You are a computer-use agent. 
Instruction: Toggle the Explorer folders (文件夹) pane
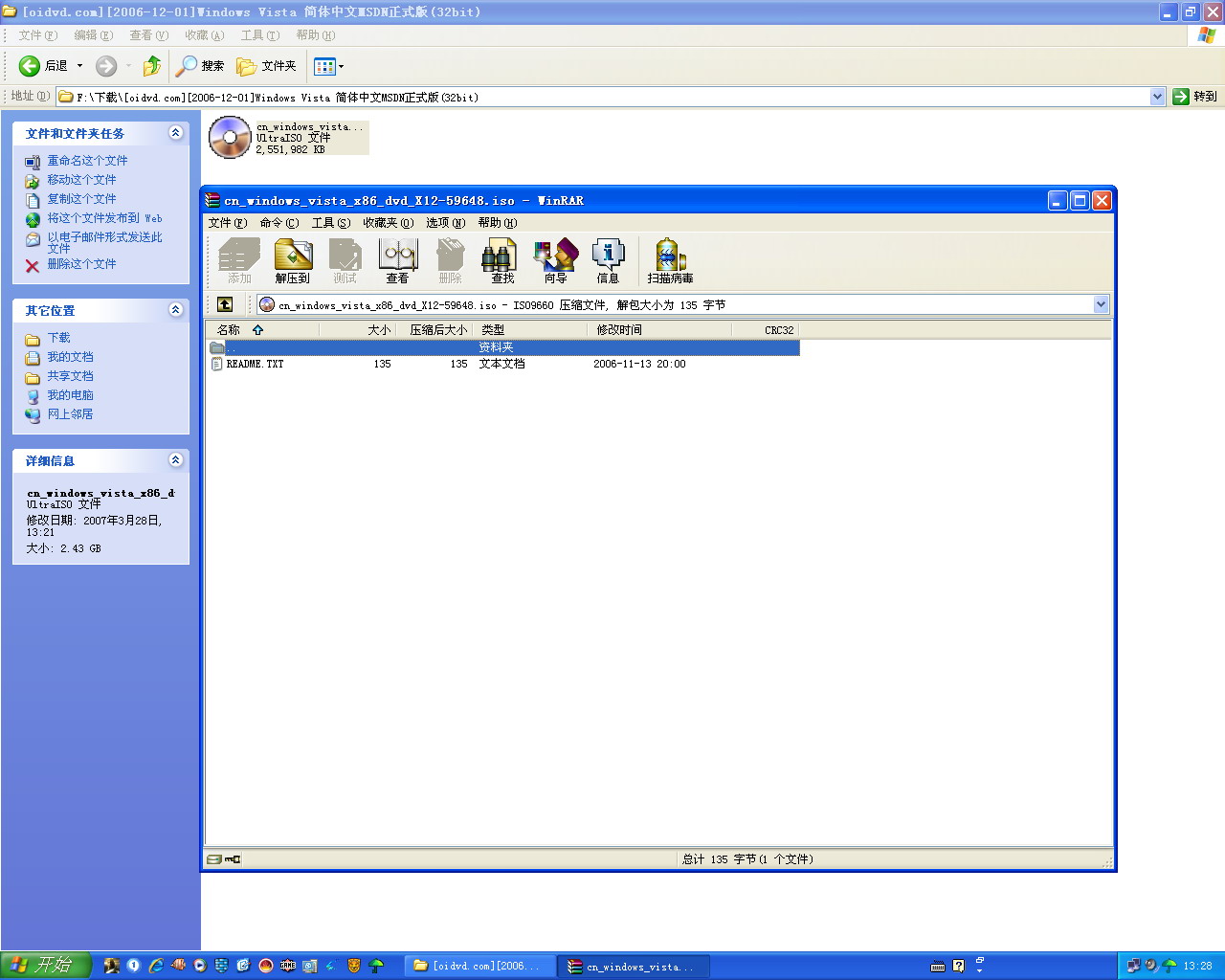[267, 66]
